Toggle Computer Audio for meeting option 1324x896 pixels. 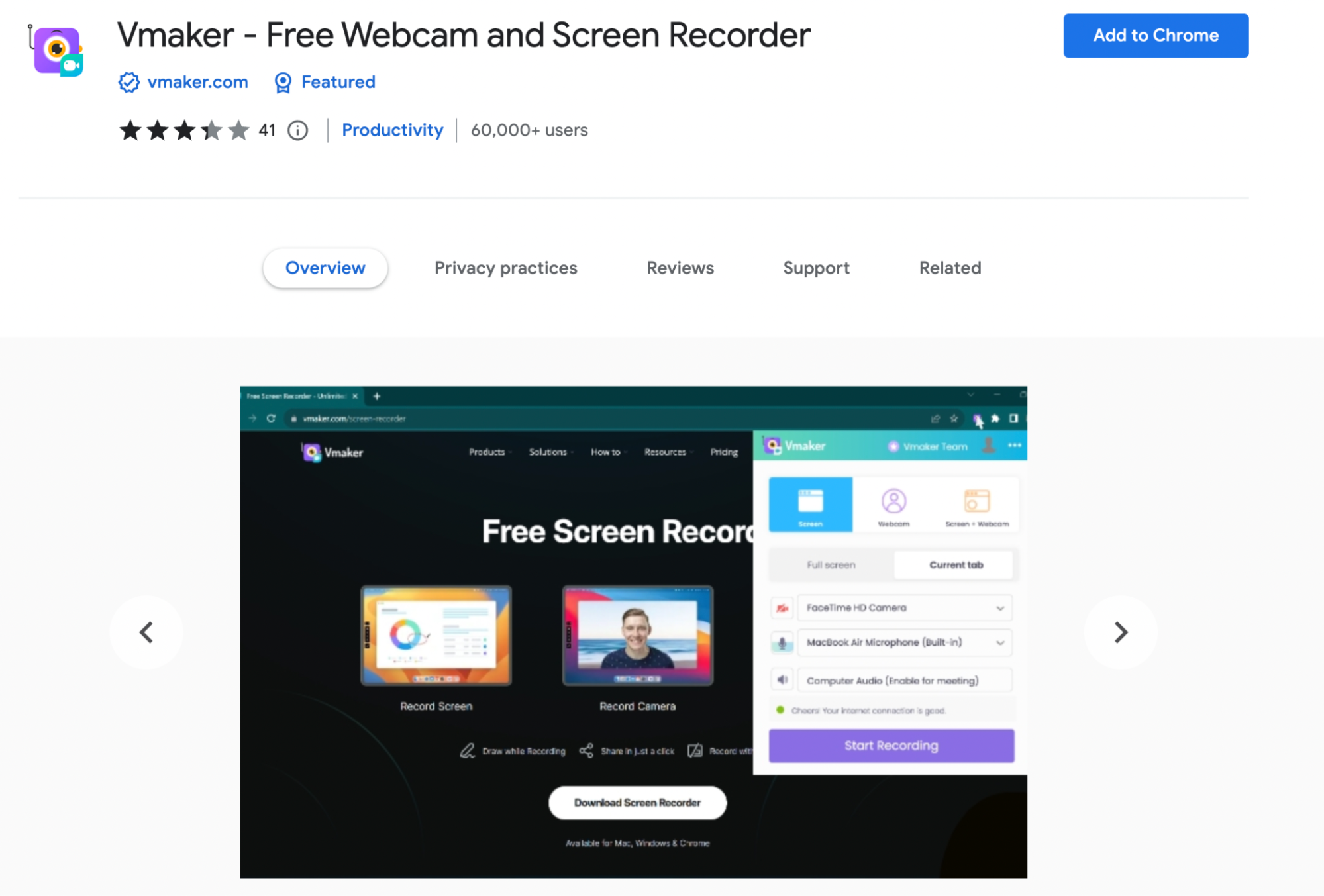pyautogui.click(x=784, y=681)
